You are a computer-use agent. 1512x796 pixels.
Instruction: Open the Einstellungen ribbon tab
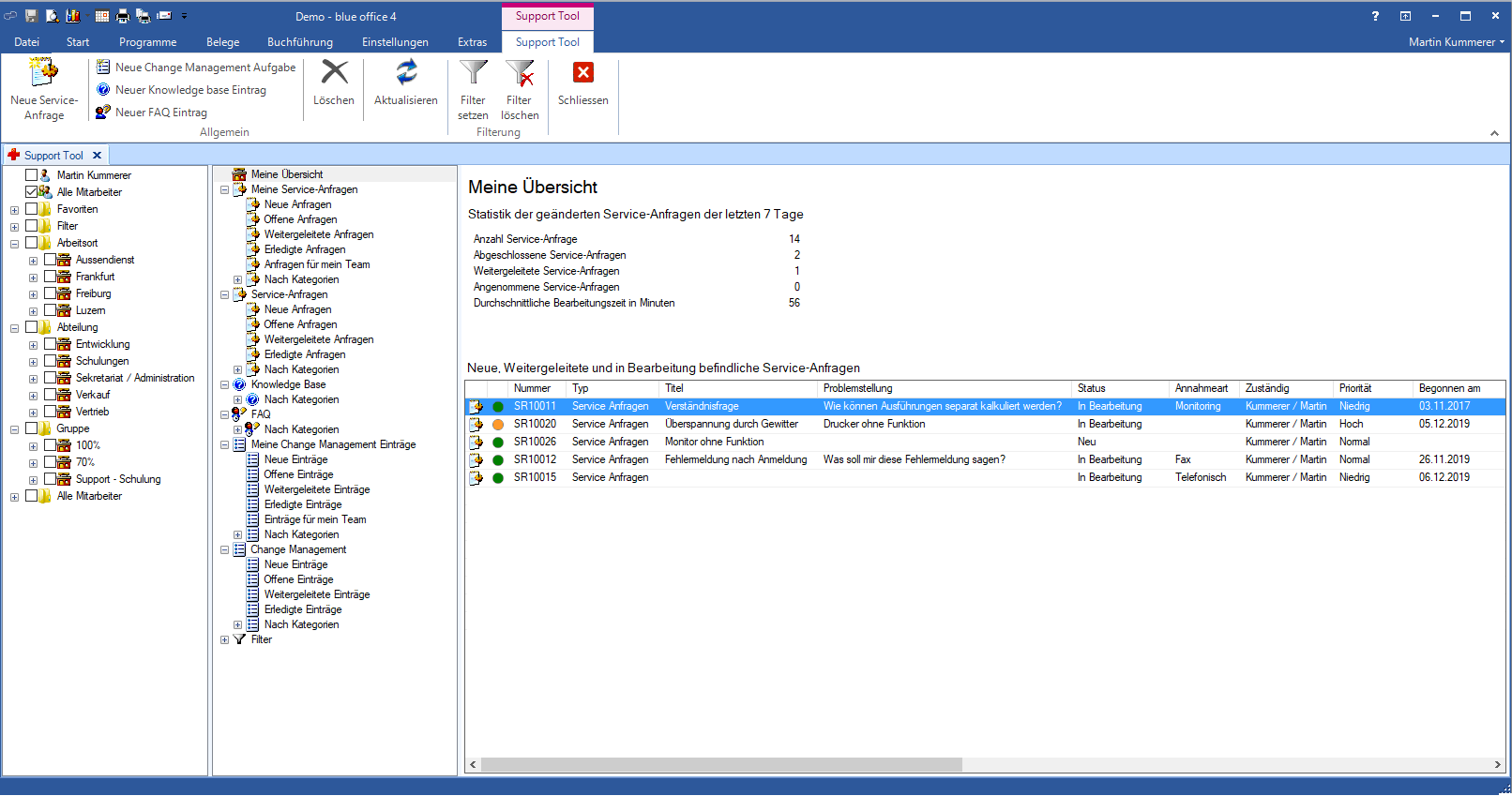tap(395, 42)
